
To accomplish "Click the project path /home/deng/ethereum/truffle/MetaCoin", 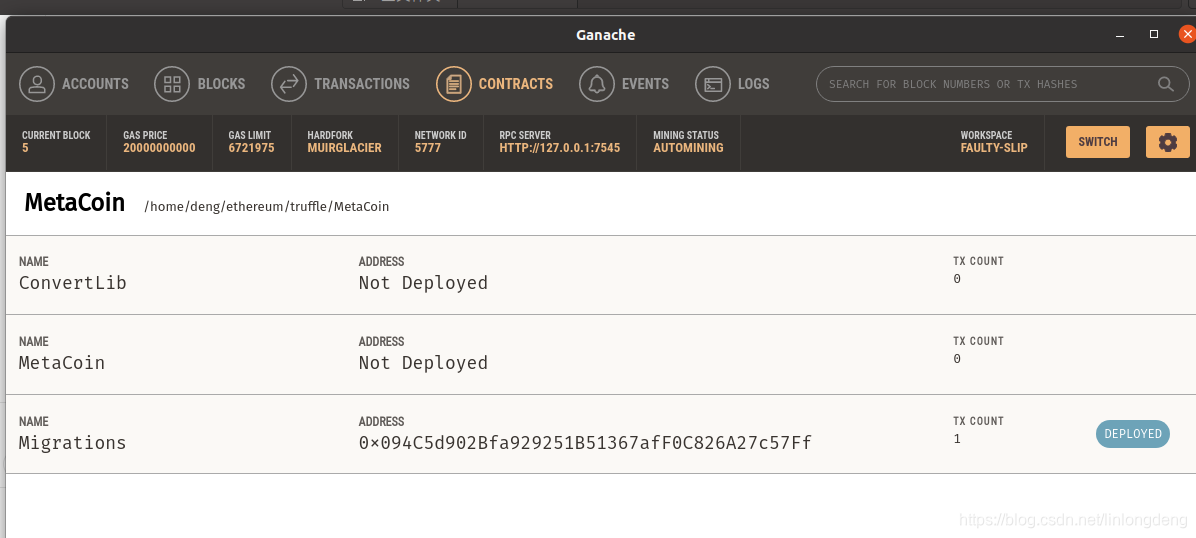I will 267,207.
